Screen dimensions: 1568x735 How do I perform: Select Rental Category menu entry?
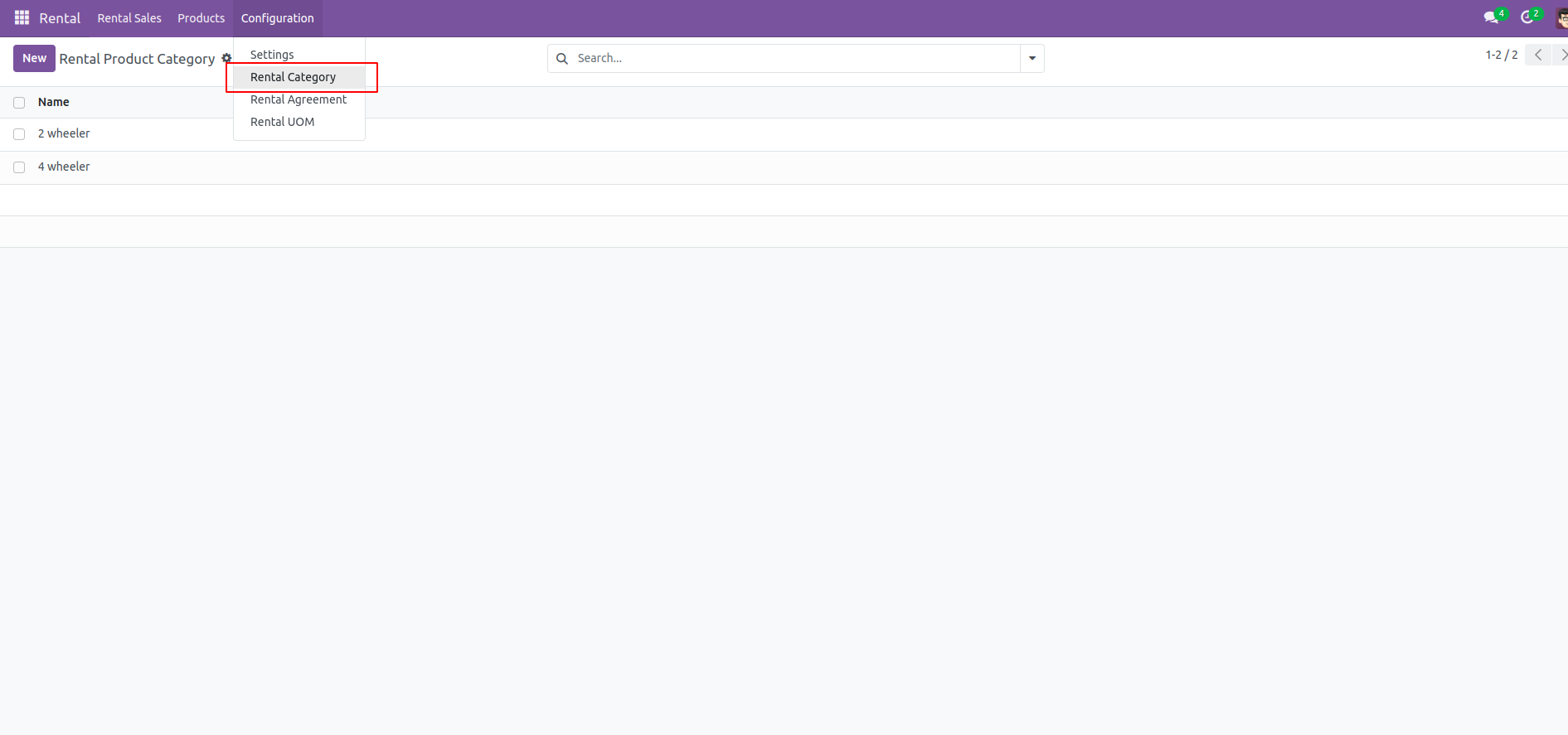(x=293, y=77)
